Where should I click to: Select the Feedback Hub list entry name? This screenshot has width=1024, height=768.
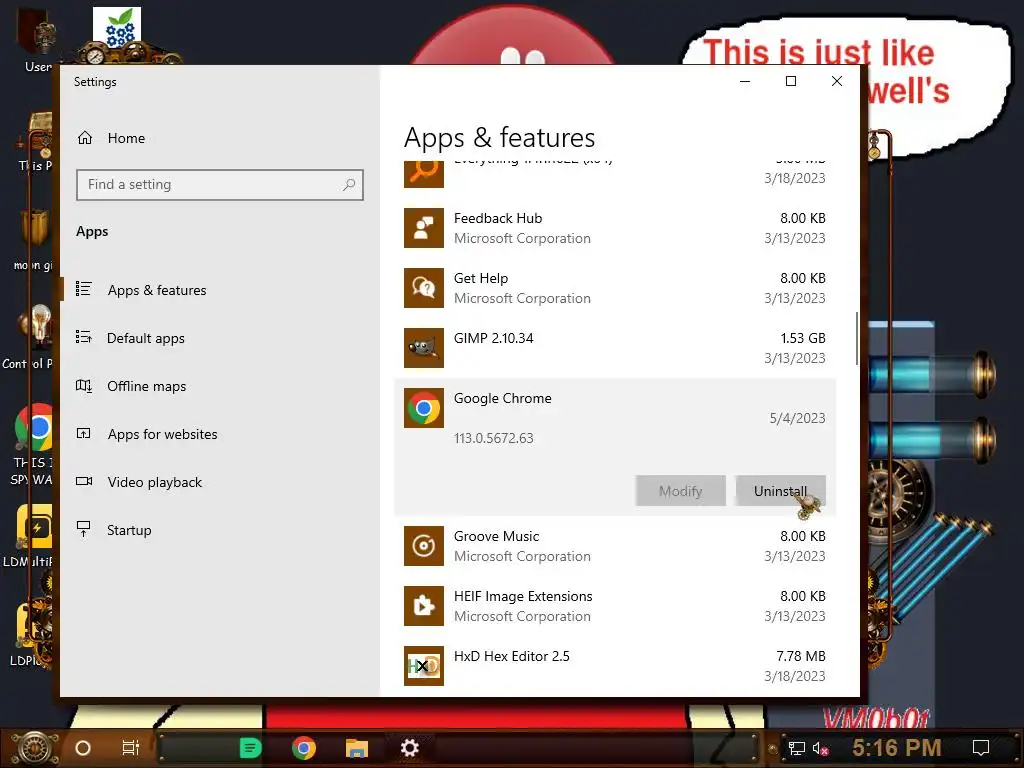click(x=498, y=218)
